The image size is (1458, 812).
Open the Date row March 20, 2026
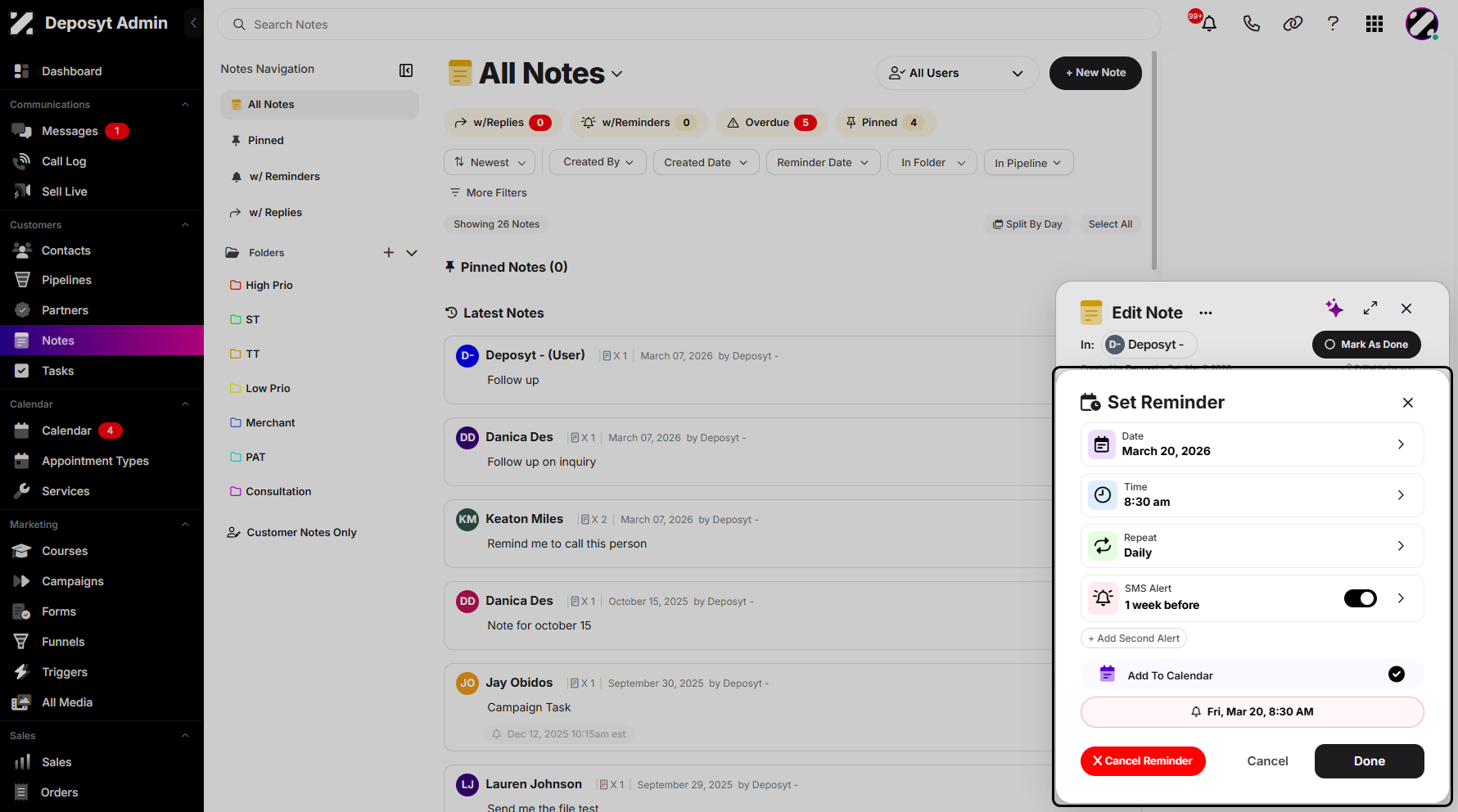click(x=1252, y=444)
